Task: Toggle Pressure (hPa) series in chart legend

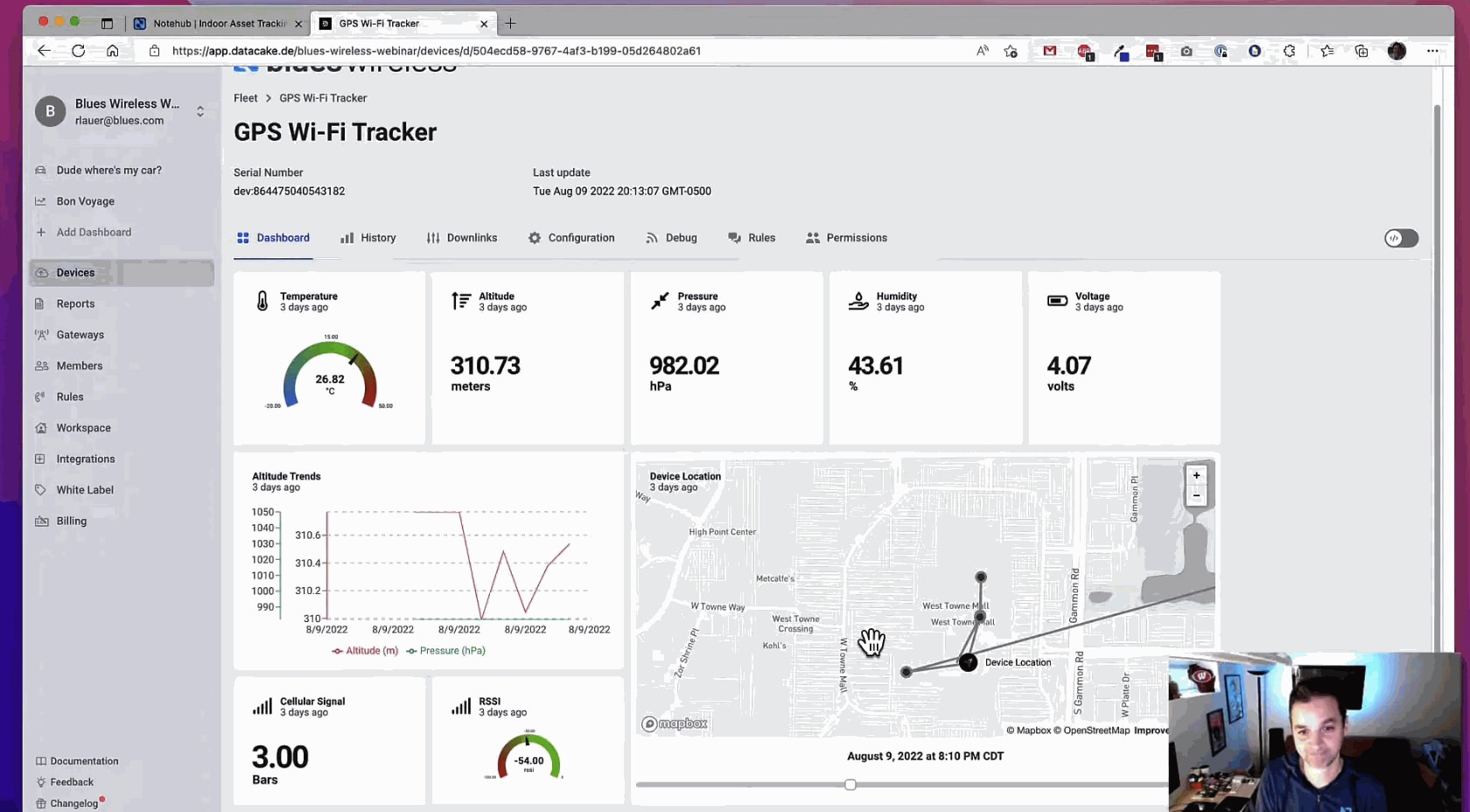Action: pyautogui.click(x=445, y=651)
